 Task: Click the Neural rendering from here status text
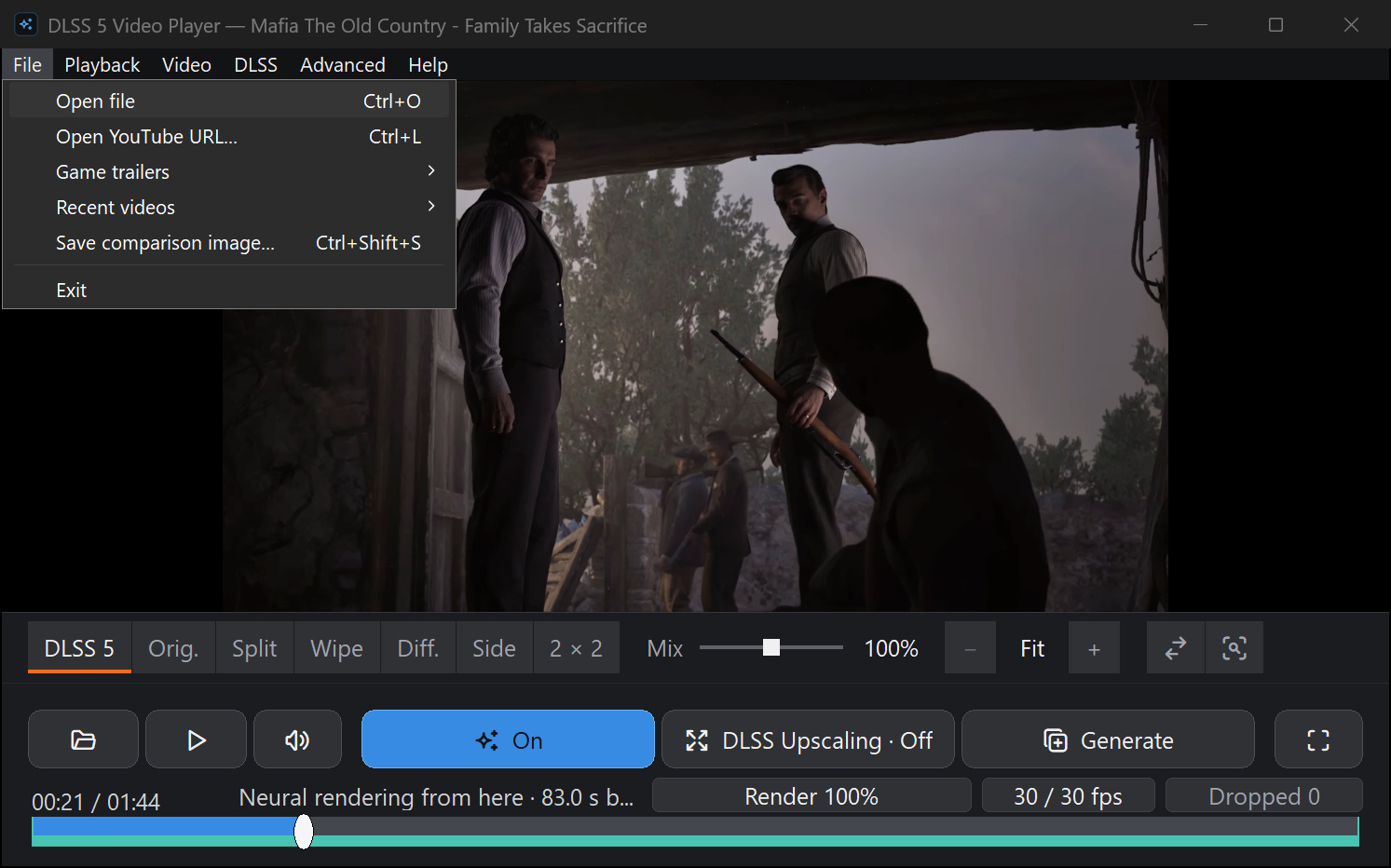point(436,797)
